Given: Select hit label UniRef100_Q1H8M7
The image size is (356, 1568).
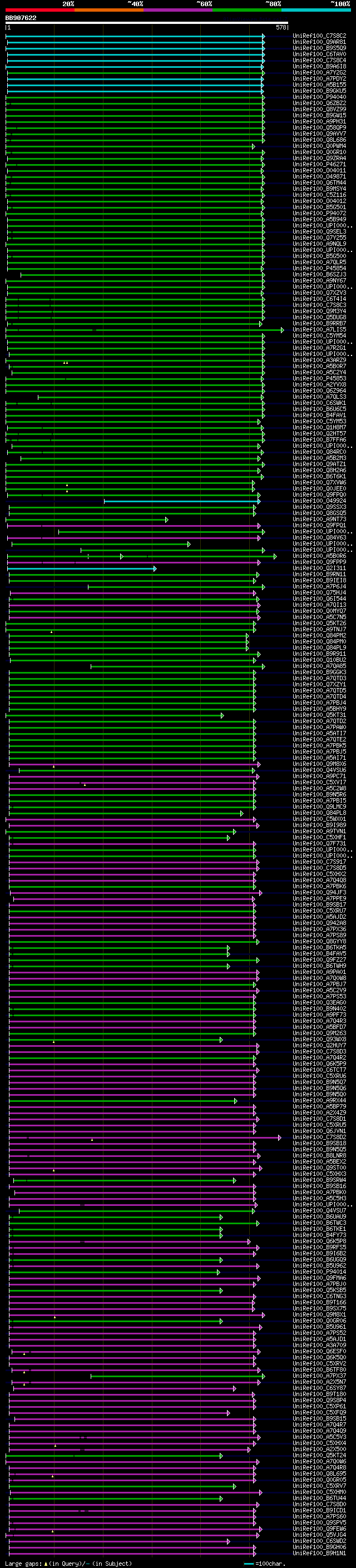Looking at the screenshot, I should tap(319, 427).
